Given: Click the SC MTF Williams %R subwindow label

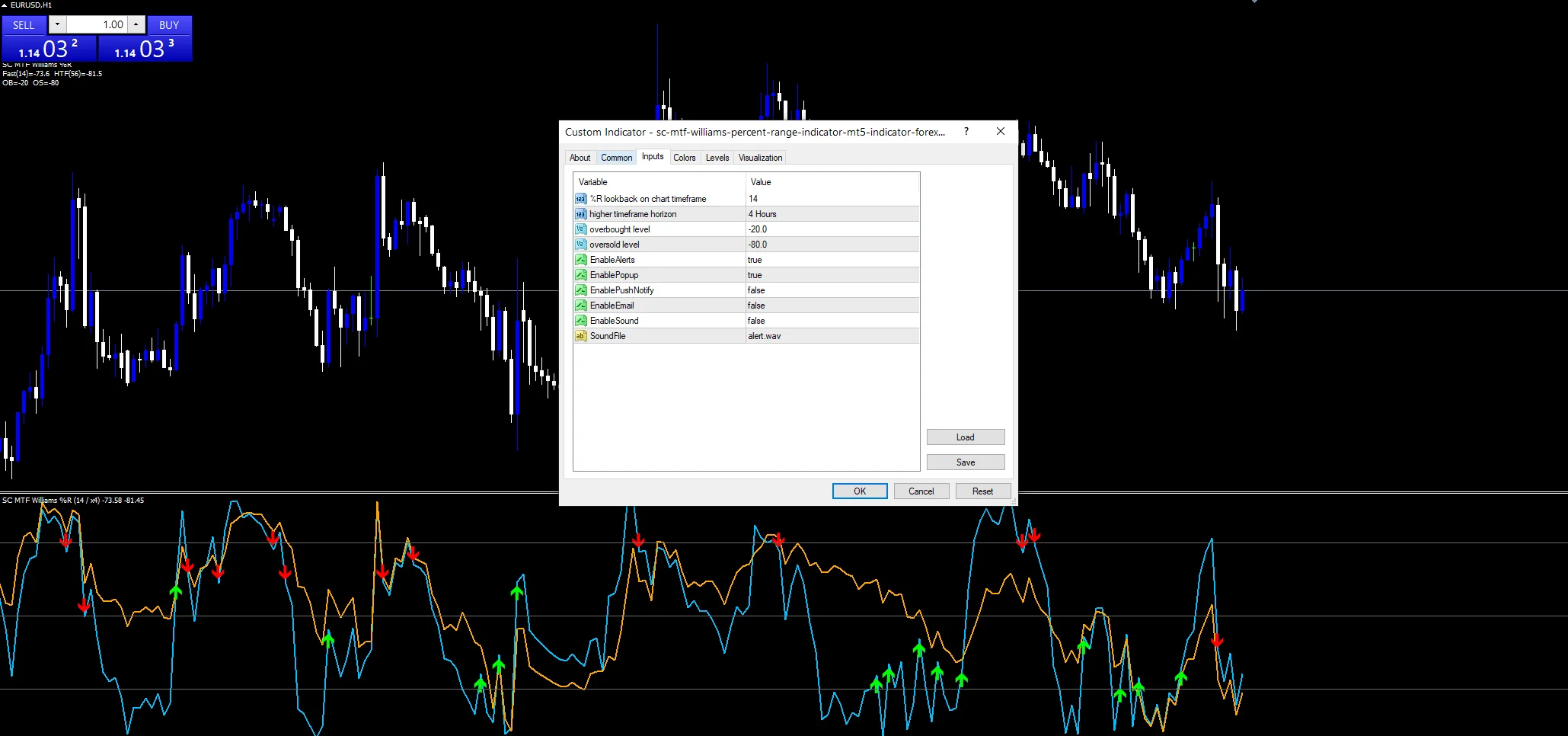Looking at the screenshot, I should 73,501.
